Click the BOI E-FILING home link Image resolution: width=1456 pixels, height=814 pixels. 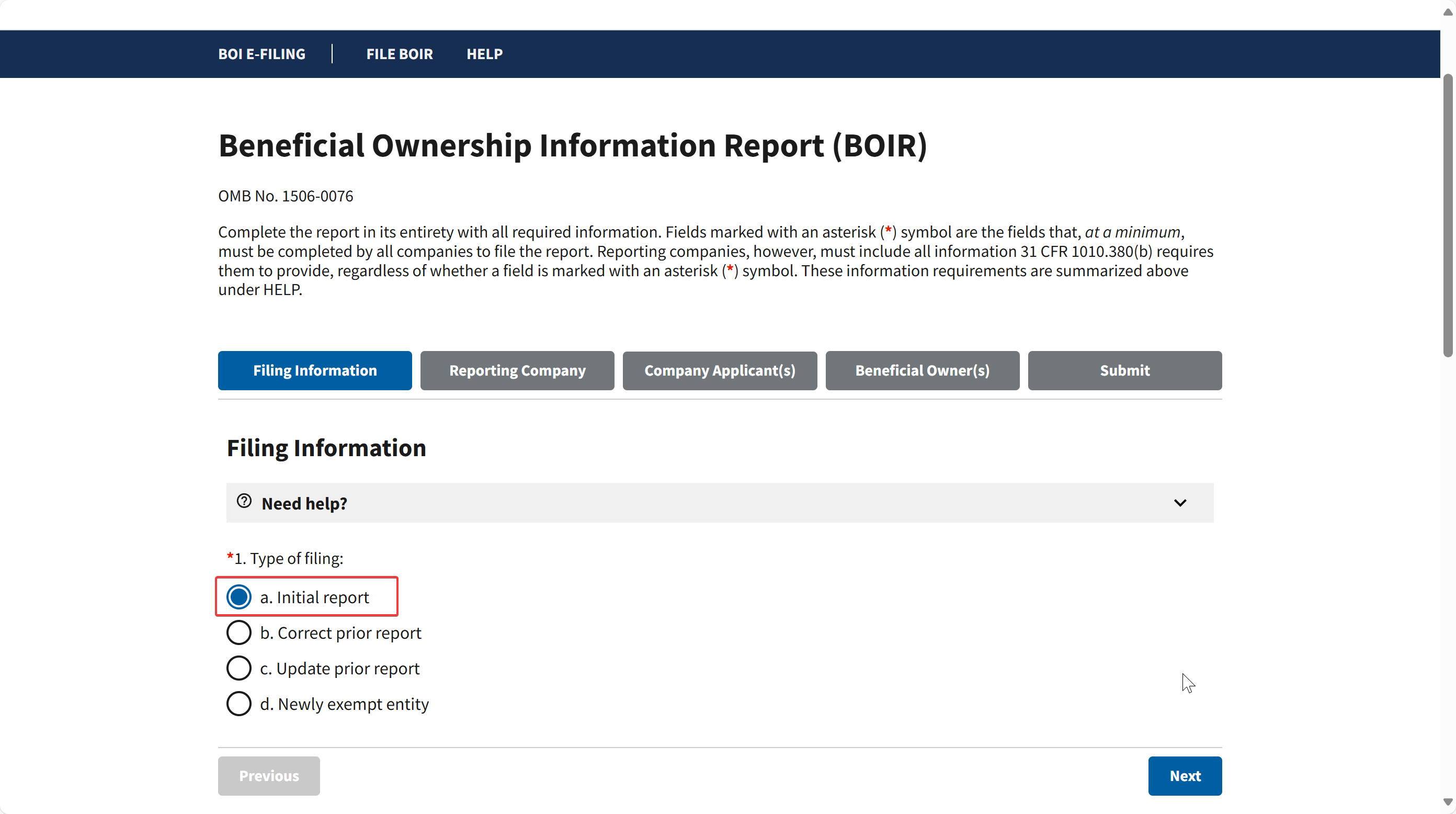pos(261,54)
